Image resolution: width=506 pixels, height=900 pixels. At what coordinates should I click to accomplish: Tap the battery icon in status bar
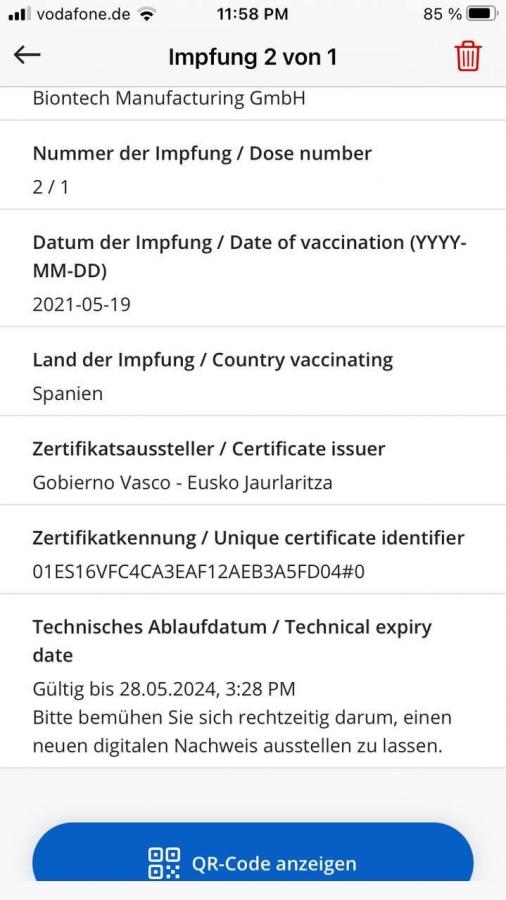(482, 13)
